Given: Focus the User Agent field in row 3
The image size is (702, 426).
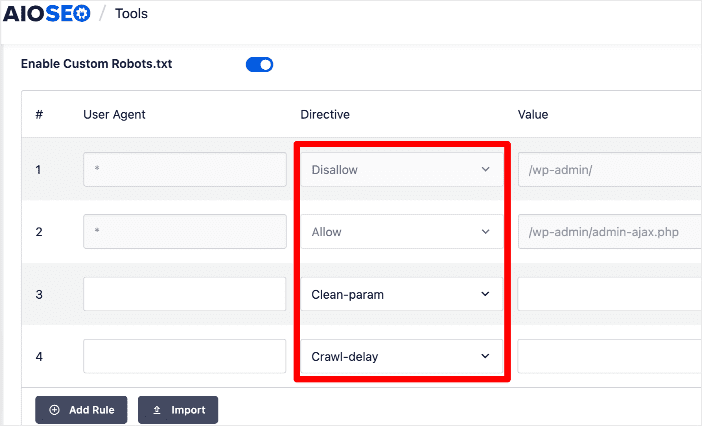Looking at the screenshot, I should pyautogui.click(x=184, y=294).
